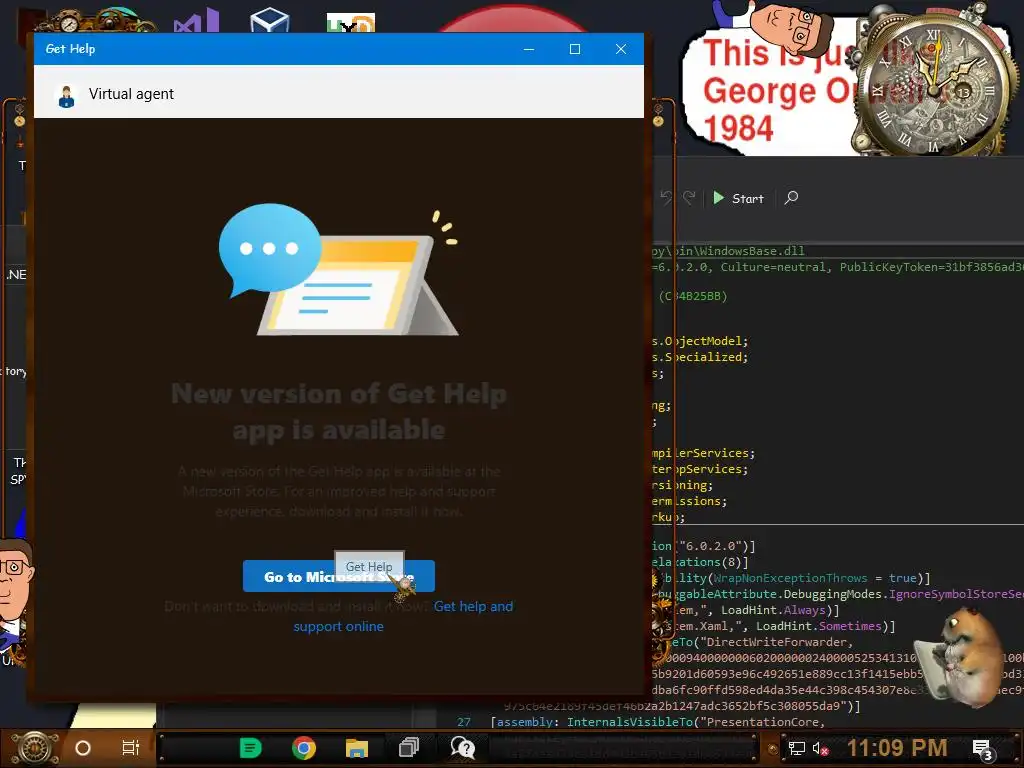Click the Go to Microsoft Store button
The image size is (1024, 768).
pos(338,576)
